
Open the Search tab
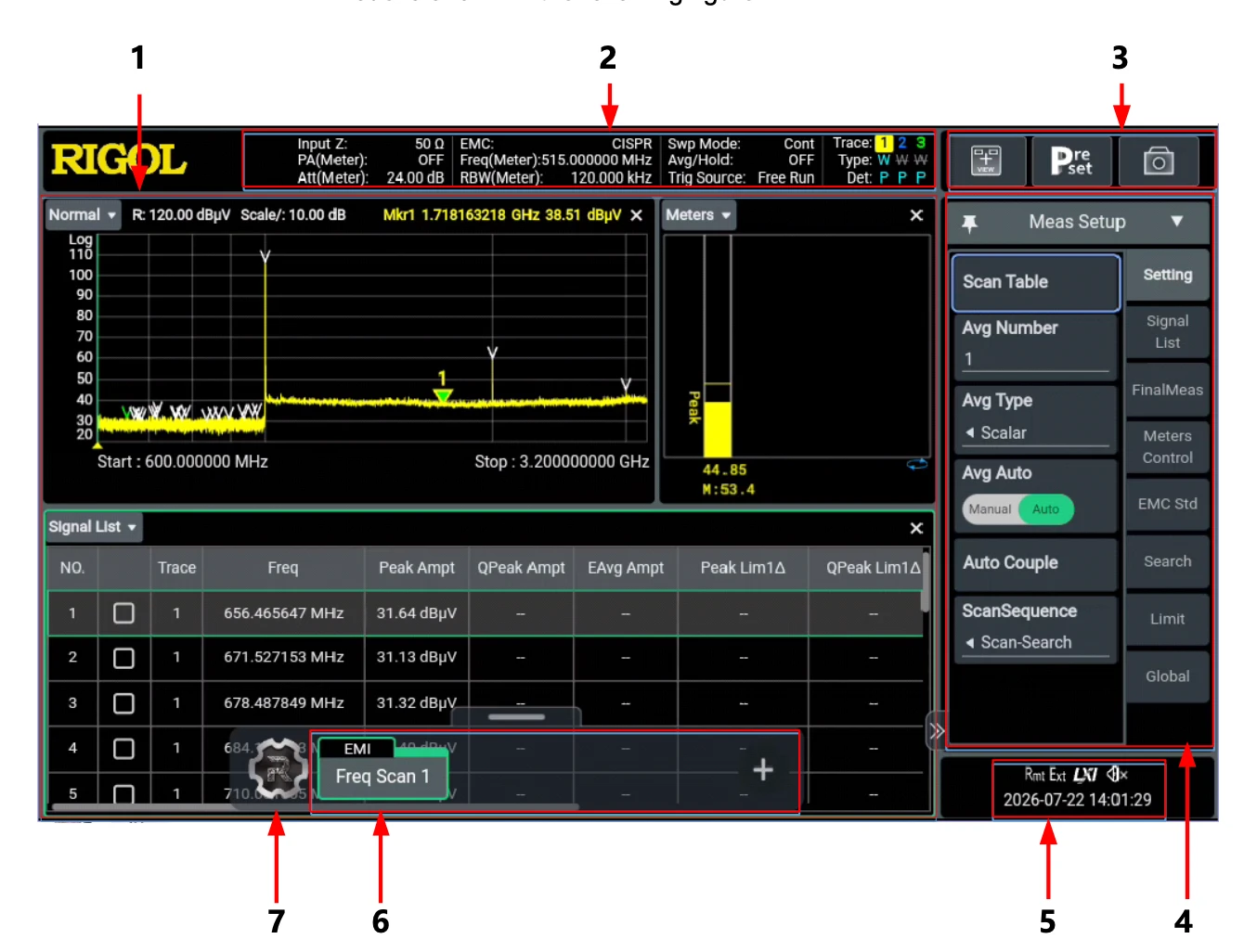coord(1167,562)
